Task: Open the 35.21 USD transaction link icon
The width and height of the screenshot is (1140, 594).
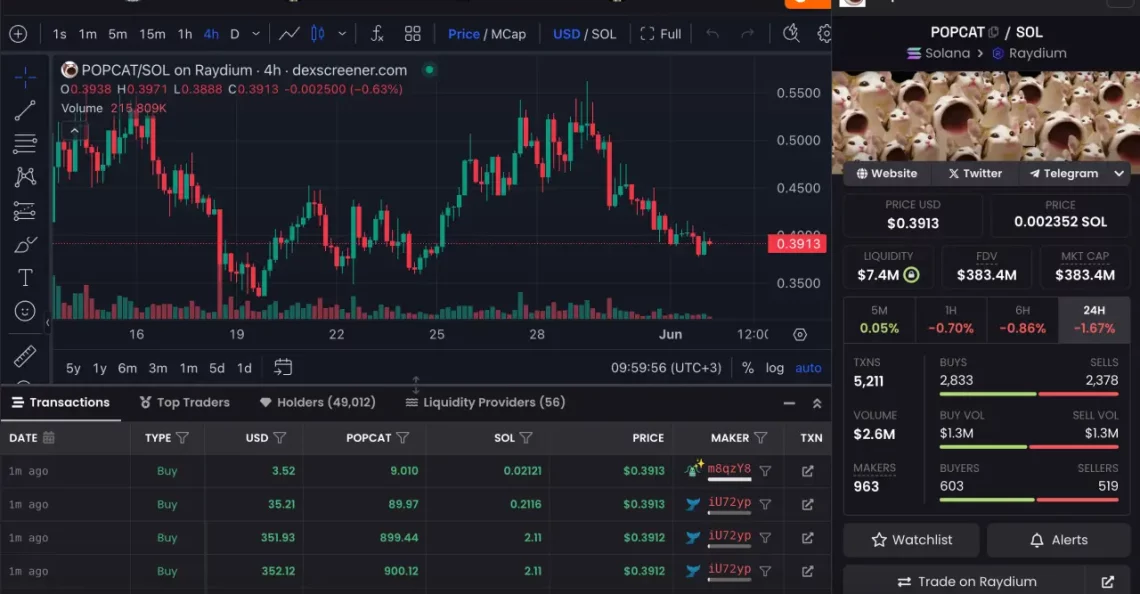Action: (x=807, y=505)
